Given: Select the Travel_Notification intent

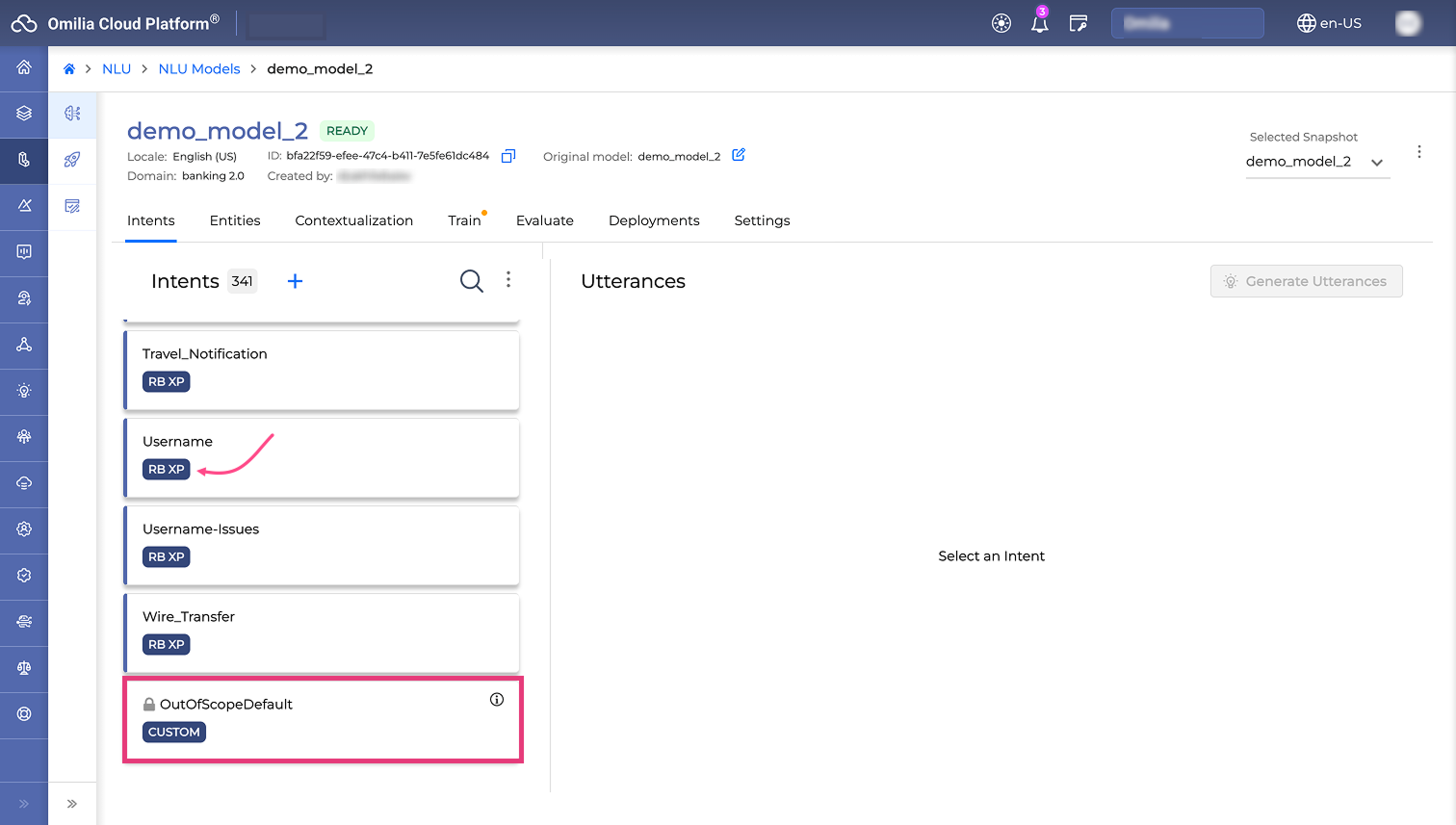Looking at the screenshot, I should click(x=322, y=371).
